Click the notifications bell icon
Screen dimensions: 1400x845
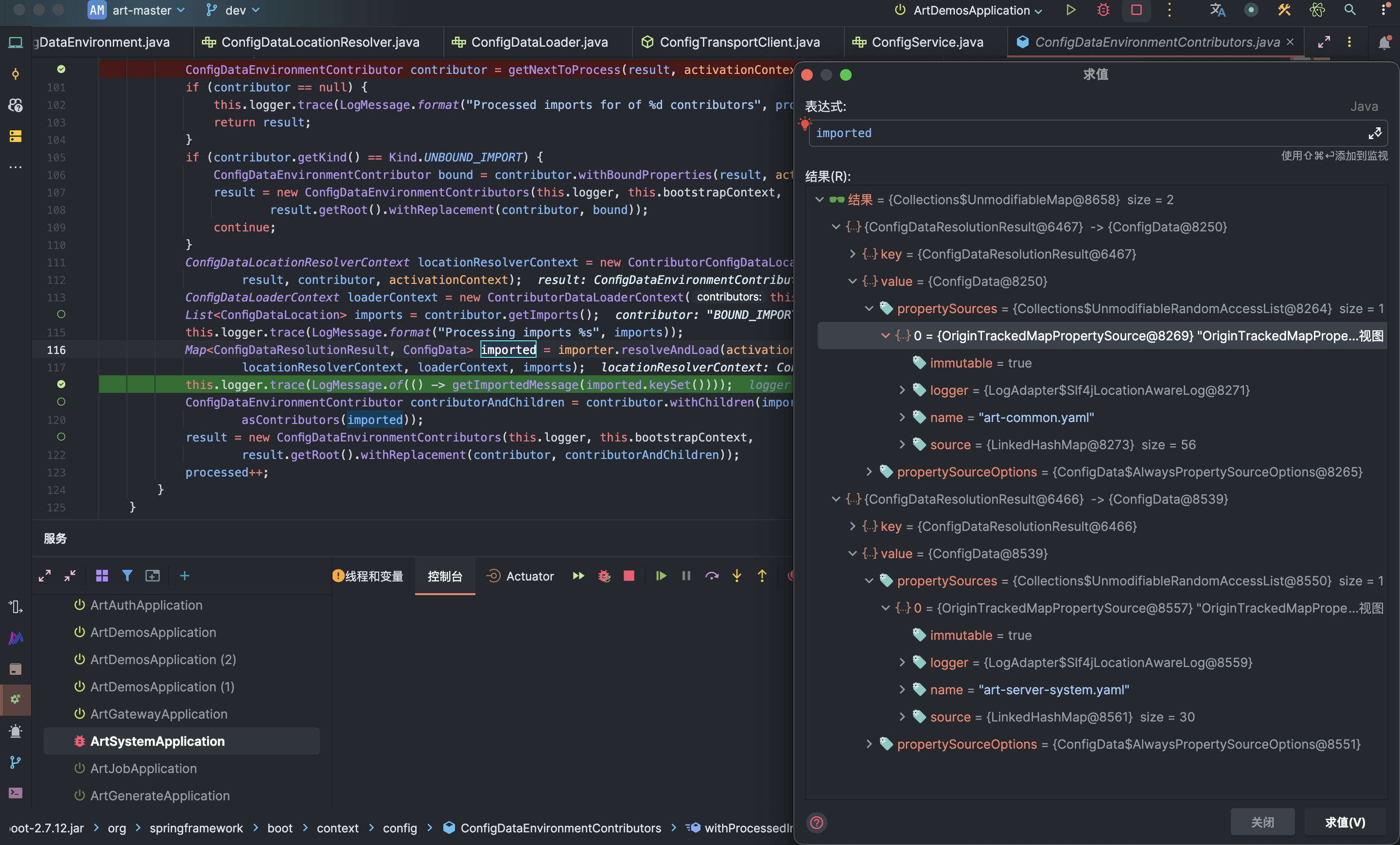[x=1384, y=43]
